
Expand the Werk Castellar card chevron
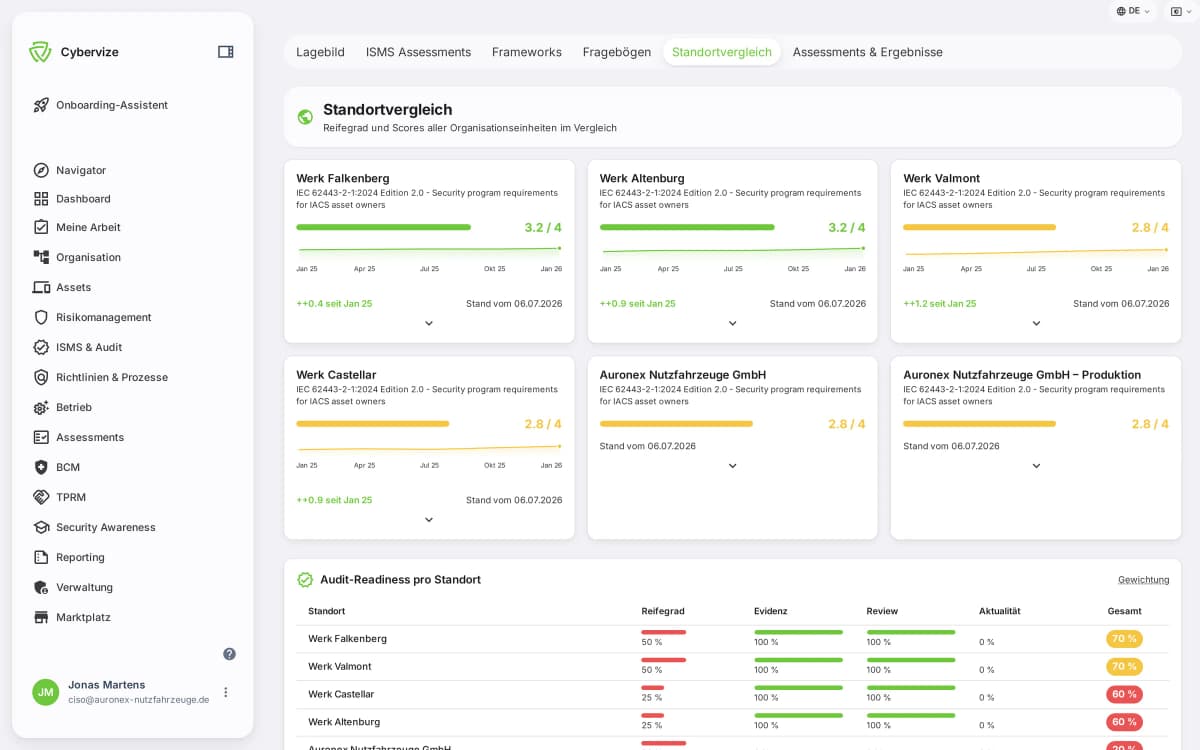(429, 519)
